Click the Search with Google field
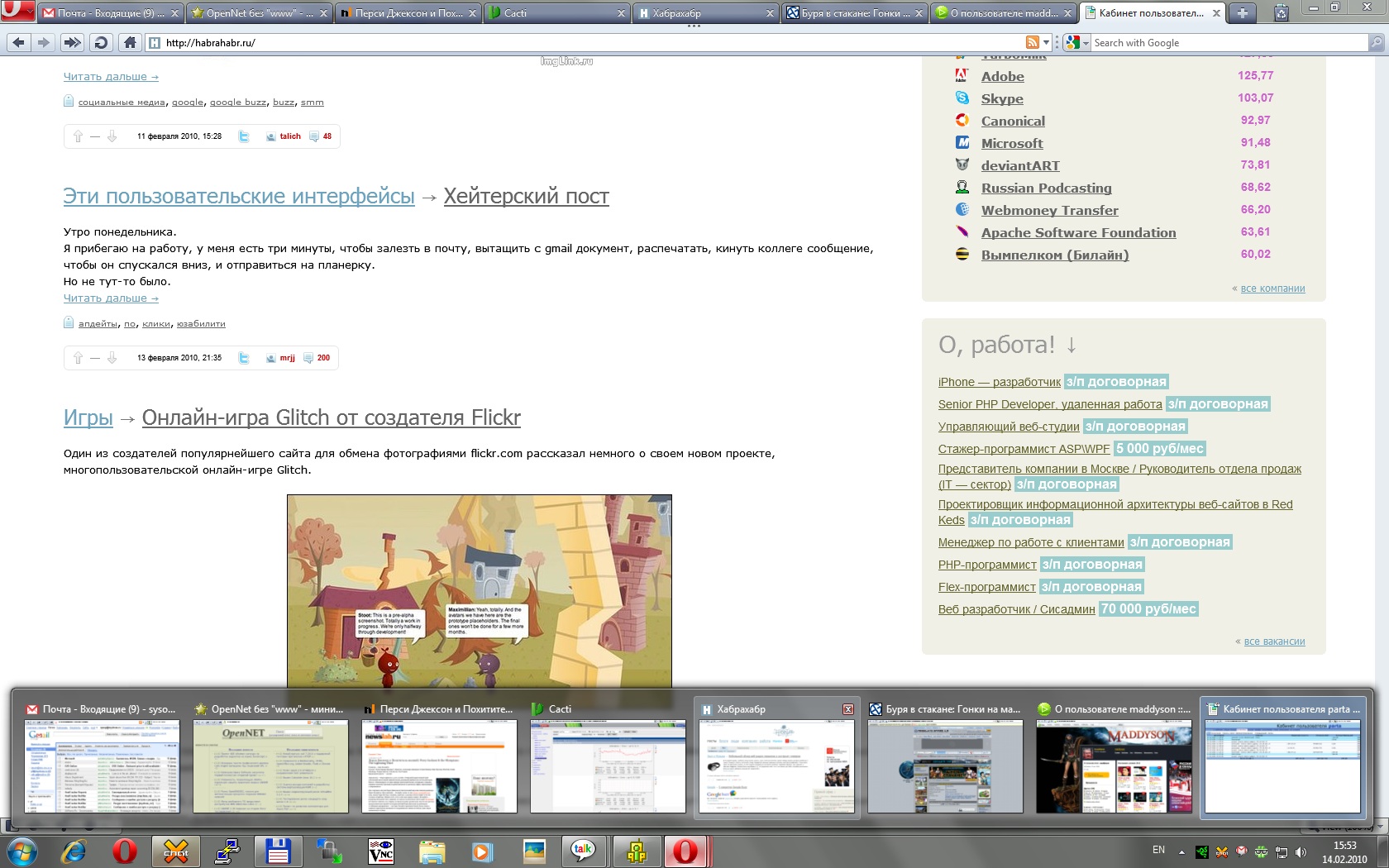The height and width of the screenshot is (868, 1389). coord(1229,42)
